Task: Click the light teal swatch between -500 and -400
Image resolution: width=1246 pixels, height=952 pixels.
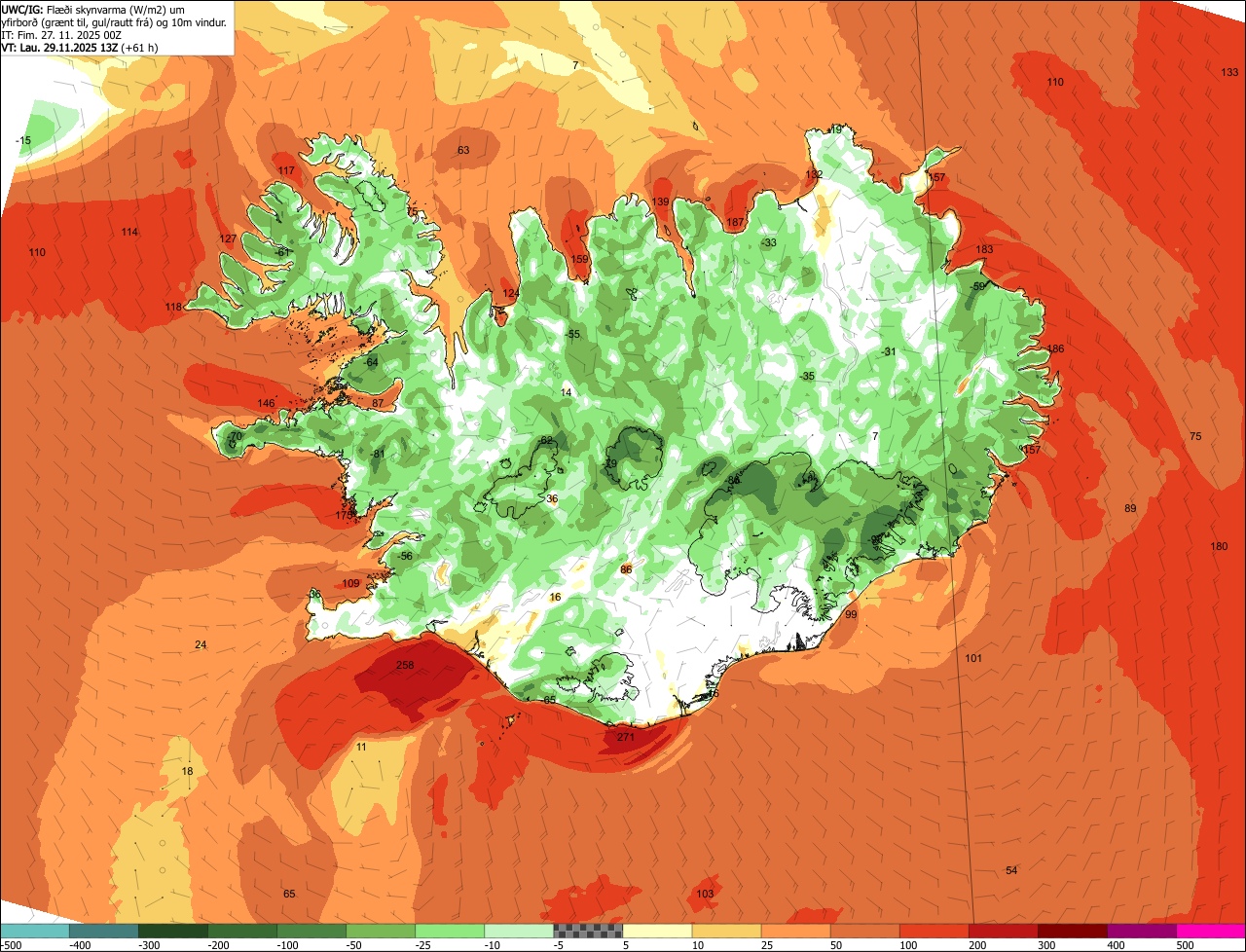Action: point(35,931)
